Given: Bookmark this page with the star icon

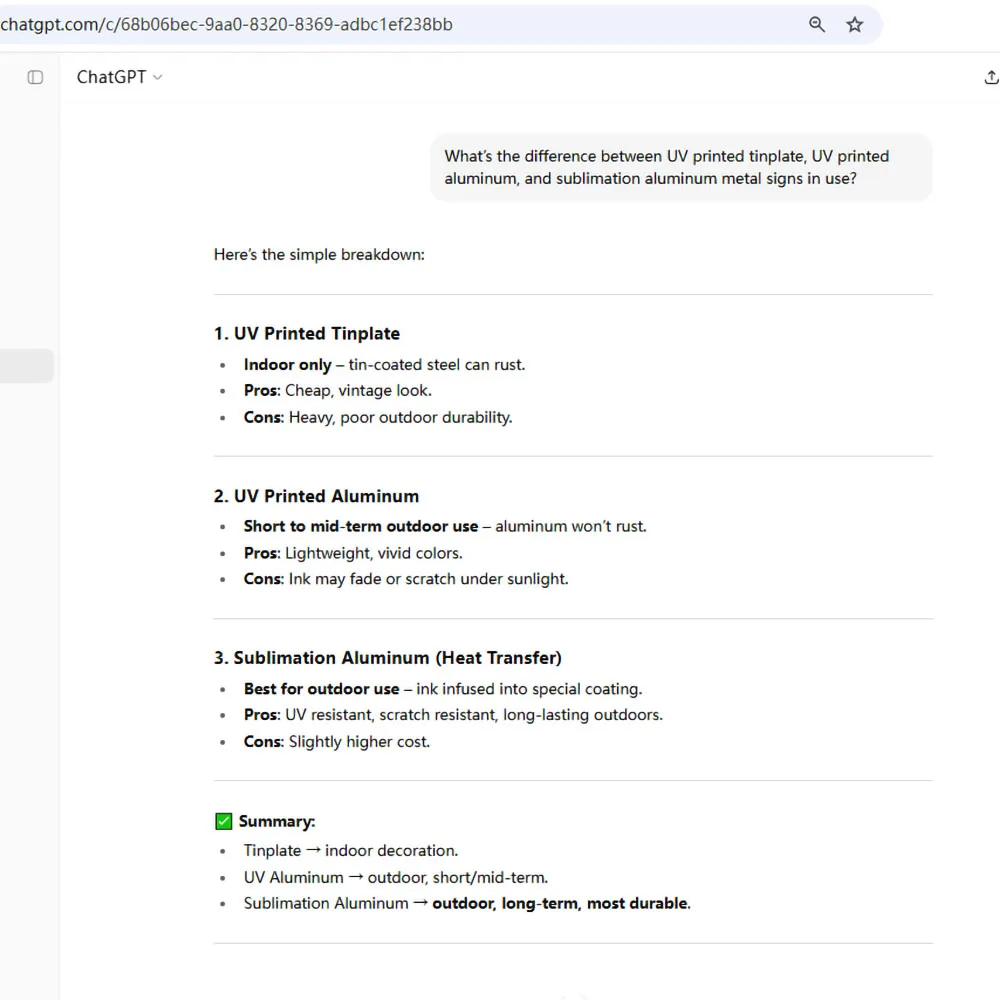Looking at the screenshot, I should (855, 25).
